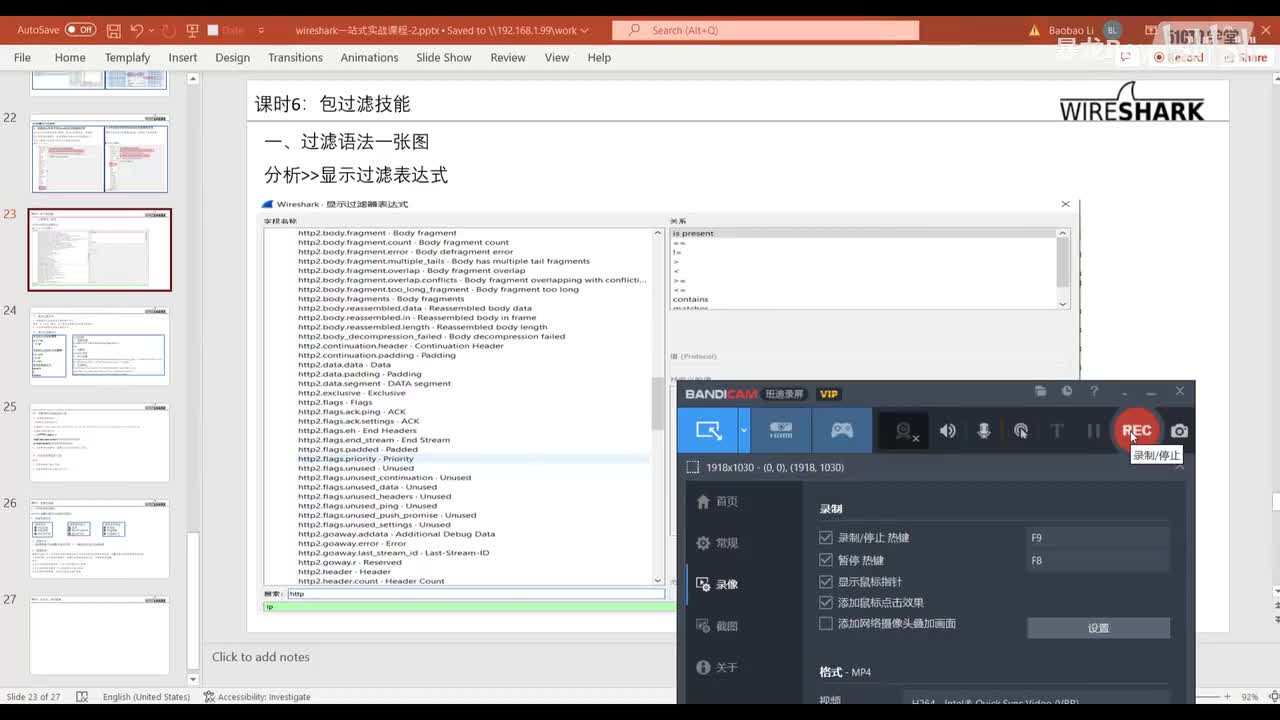Click the camera screenshot icon in Bandicam
The height and width of the screenshot is (720, 1280).
coord(1180,431)
